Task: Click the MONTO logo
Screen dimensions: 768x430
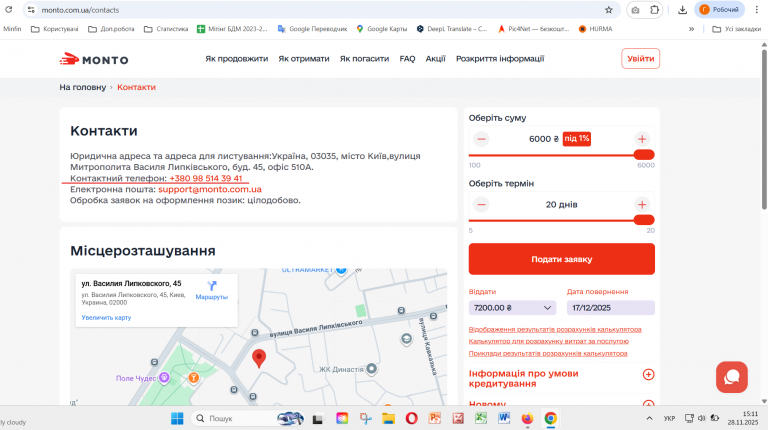Action: (x=94, y=59)
